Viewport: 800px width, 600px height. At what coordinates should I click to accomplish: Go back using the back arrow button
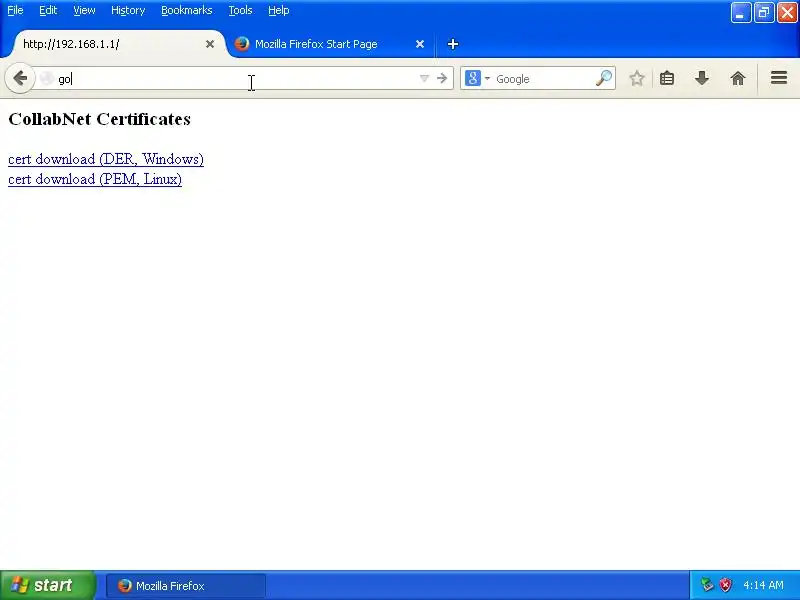[20, 79]
